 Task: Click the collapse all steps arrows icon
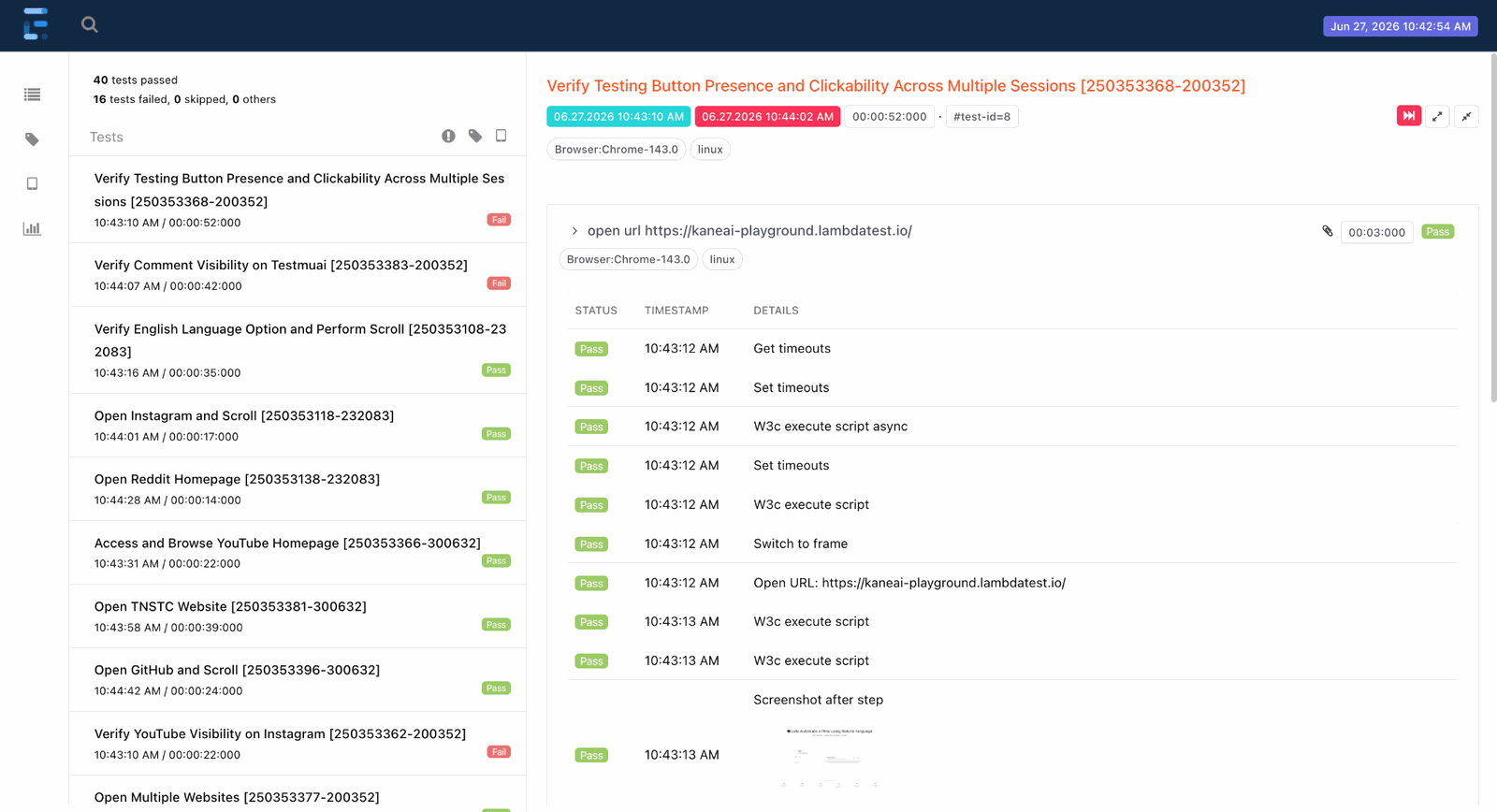(1467, 116)
